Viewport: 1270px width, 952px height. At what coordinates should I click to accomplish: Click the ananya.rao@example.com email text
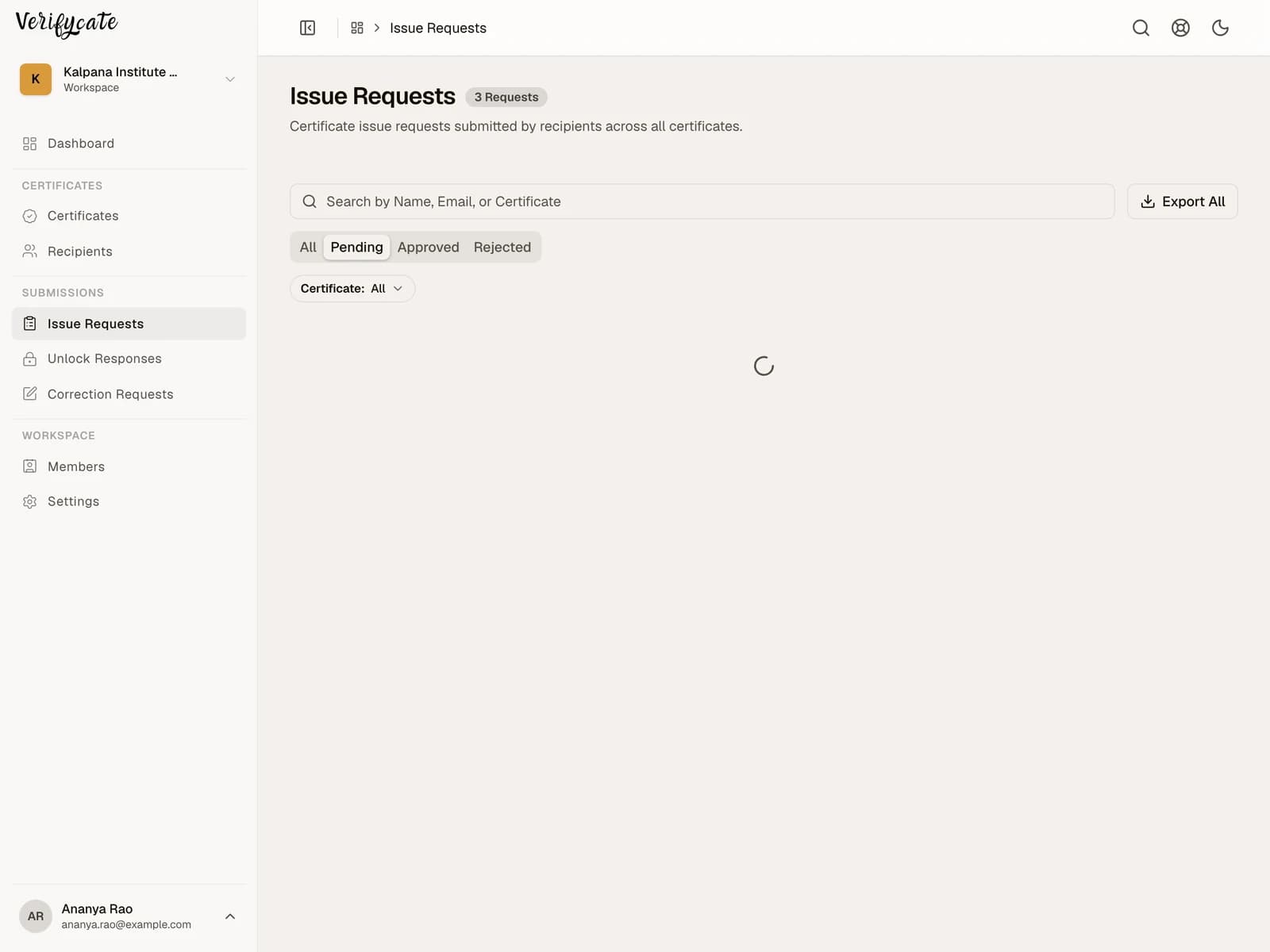pyautogui.click(x=126, y=925)
